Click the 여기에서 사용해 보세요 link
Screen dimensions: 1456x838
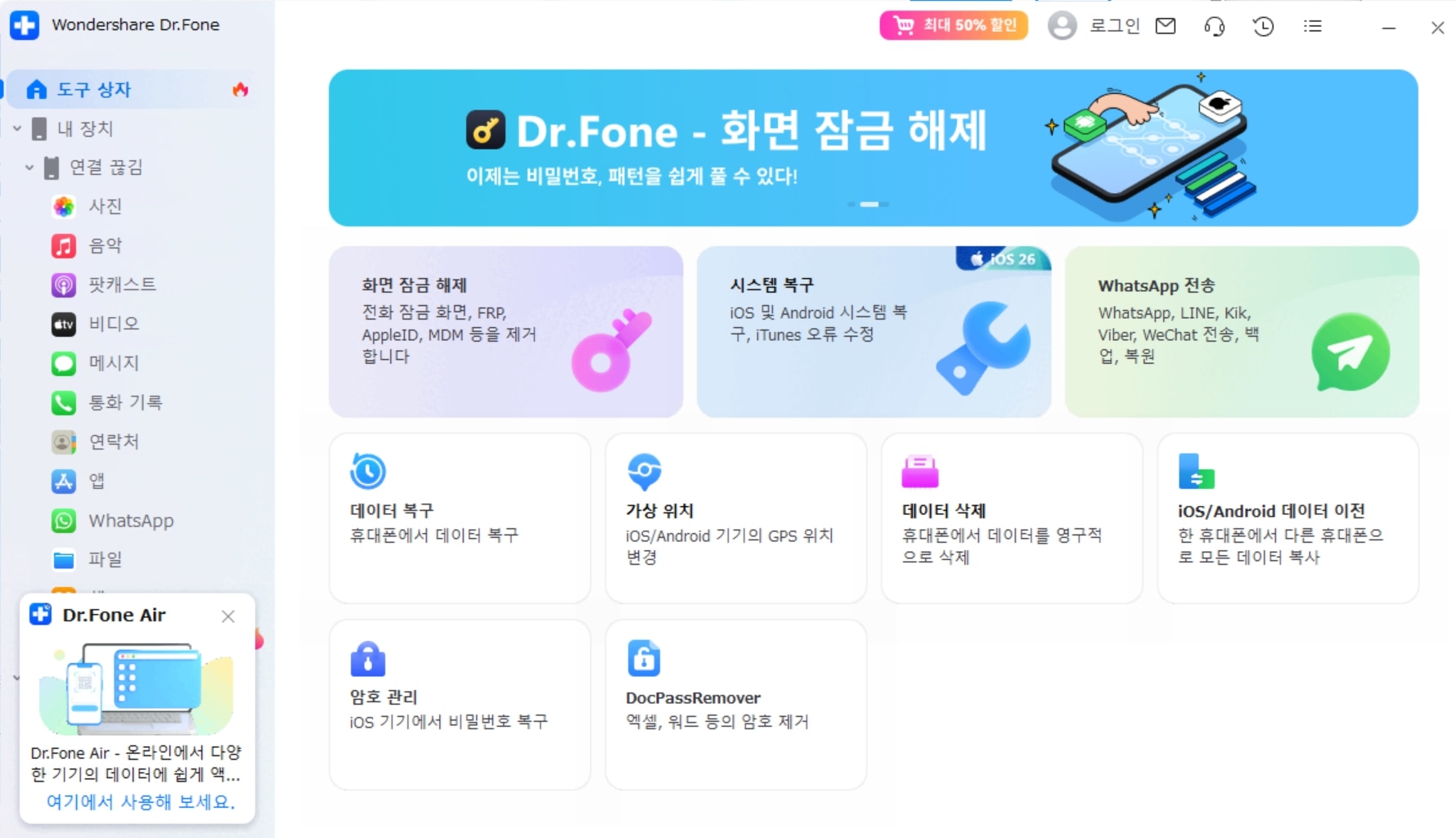pos(141,802)
